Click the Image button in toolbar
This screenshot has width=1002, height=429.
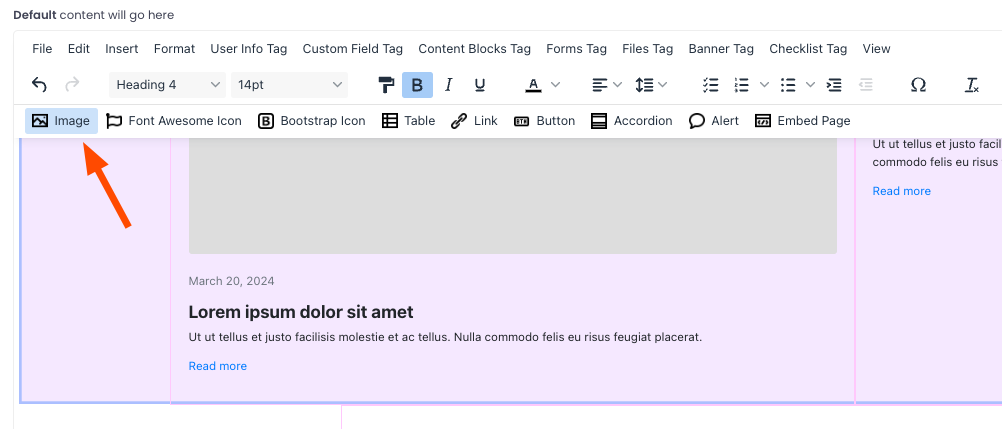point(62,121)
